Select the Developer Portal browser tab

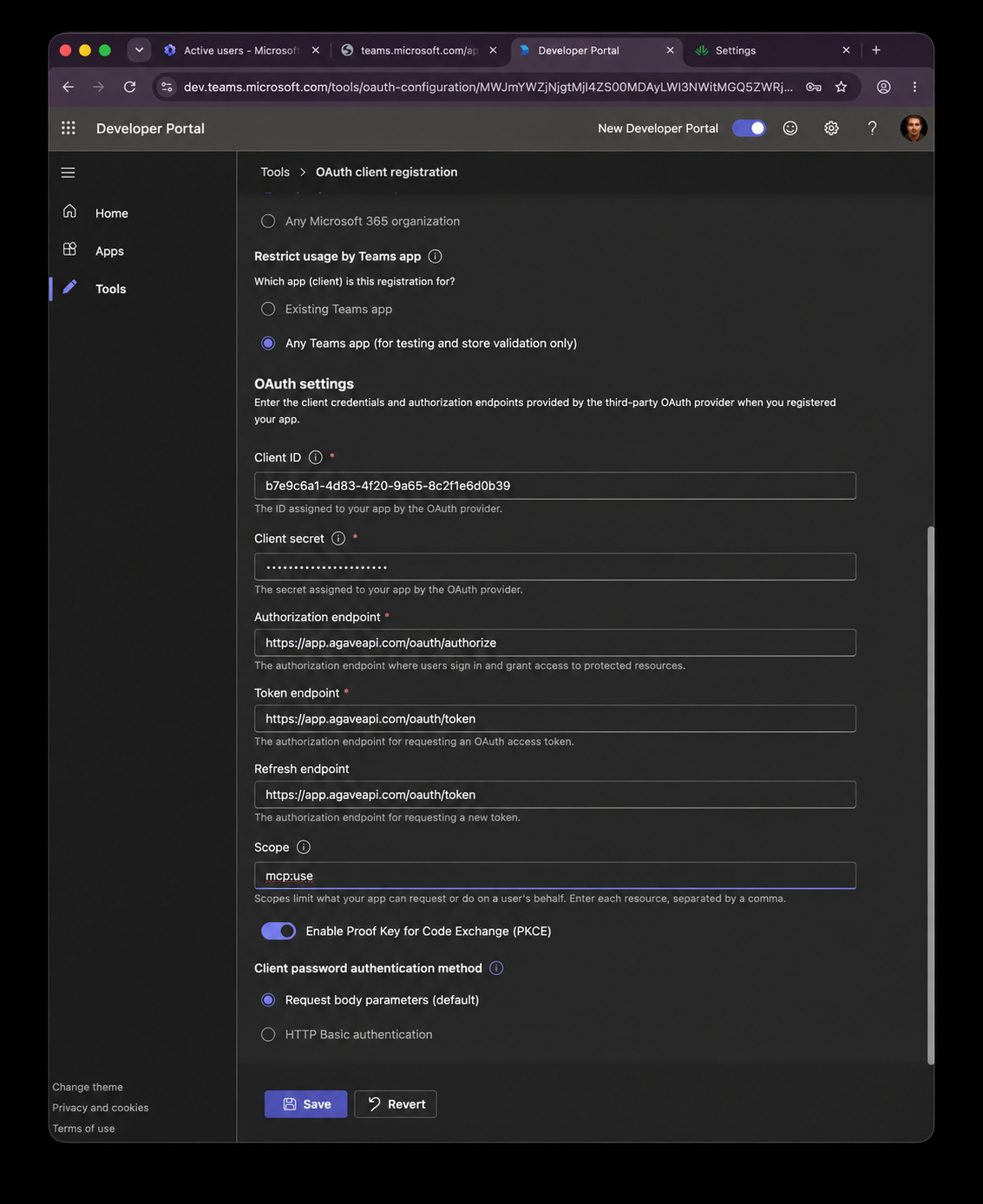tap(579, 50)
